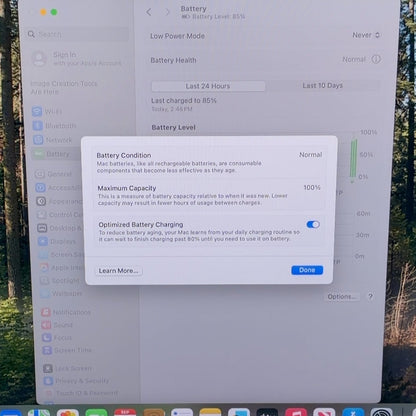Open the help question mark icon
416x416 pixels.
(370, 296)
